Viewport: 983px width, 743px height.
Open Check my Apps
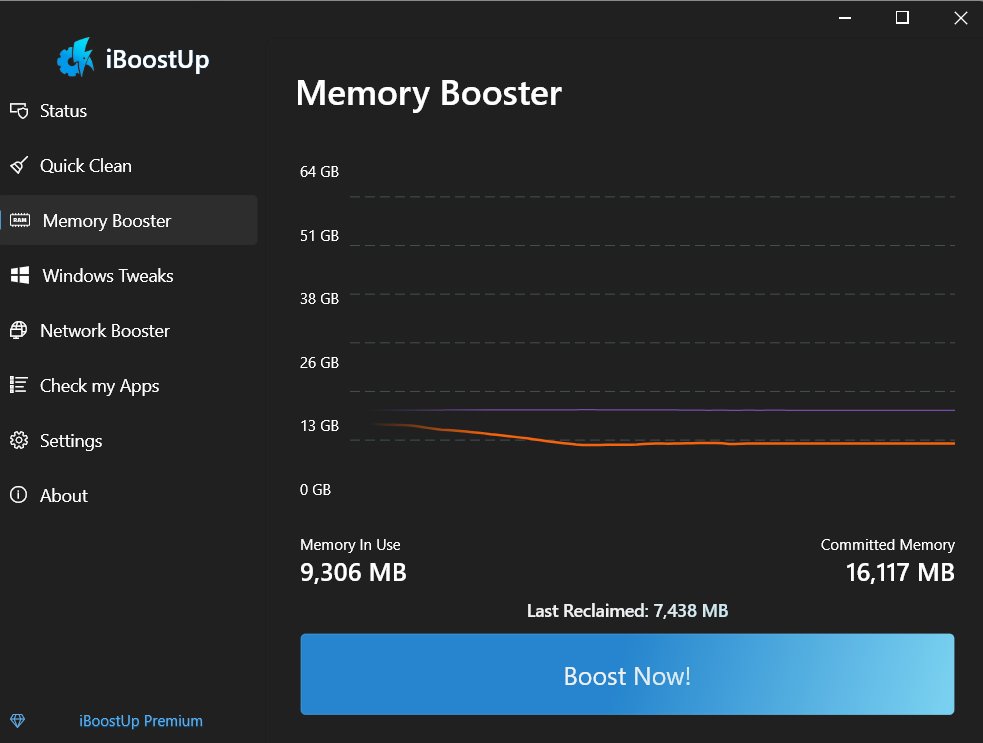point(129,386)
